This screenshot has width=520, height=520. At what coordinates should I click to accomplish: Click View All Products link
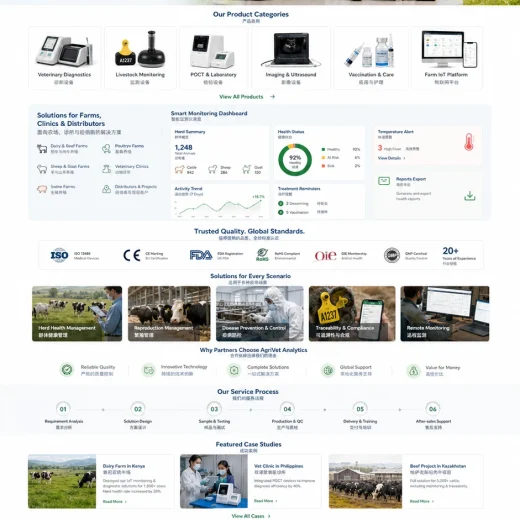click(247, 97)
